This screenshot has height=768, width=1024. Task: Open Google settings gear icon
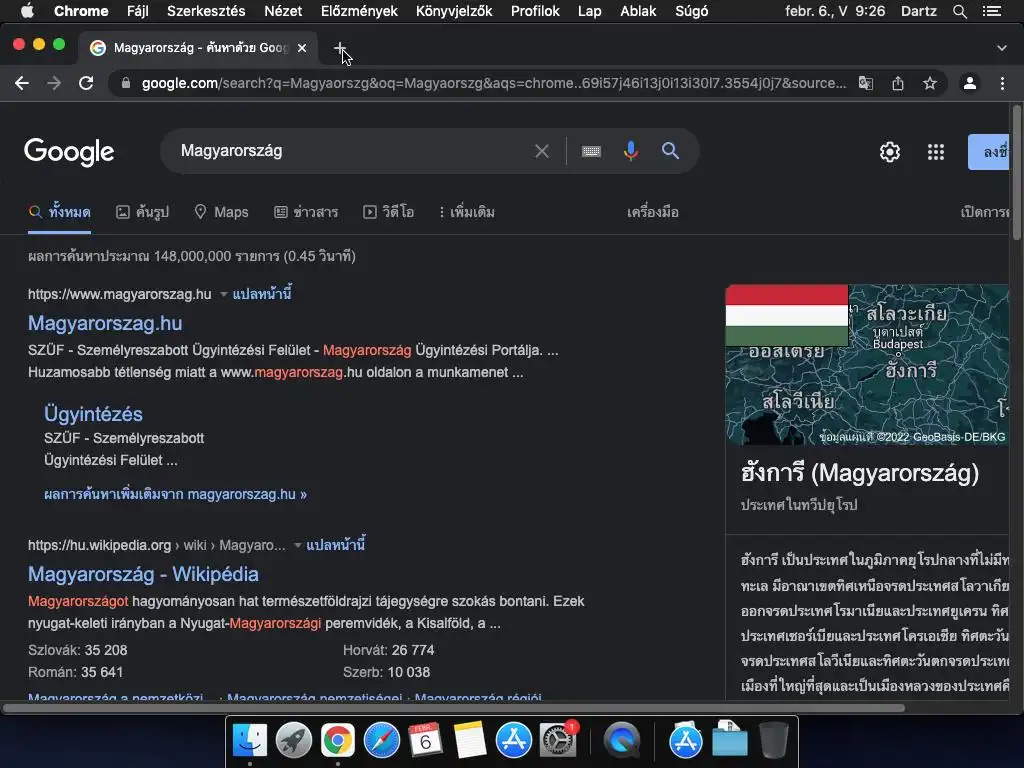(889, 152)
